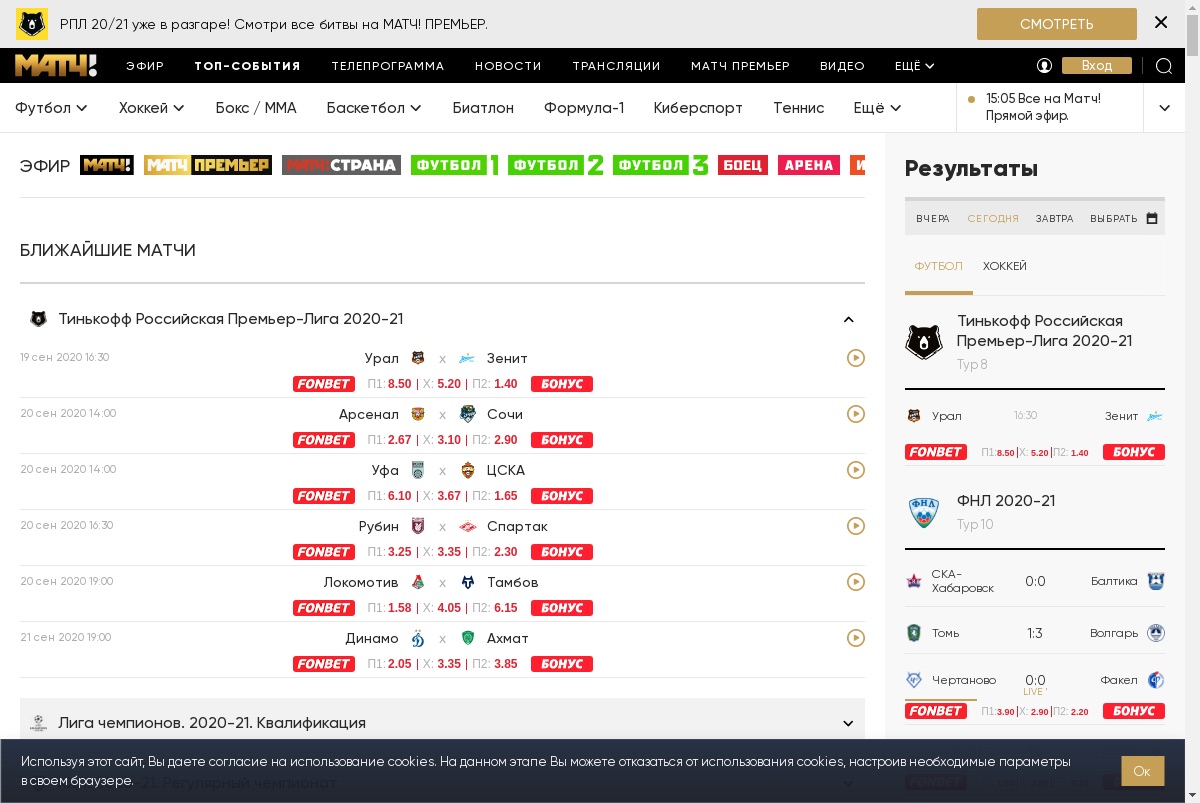Click the Спартак club crest in match list

(467, 526)
